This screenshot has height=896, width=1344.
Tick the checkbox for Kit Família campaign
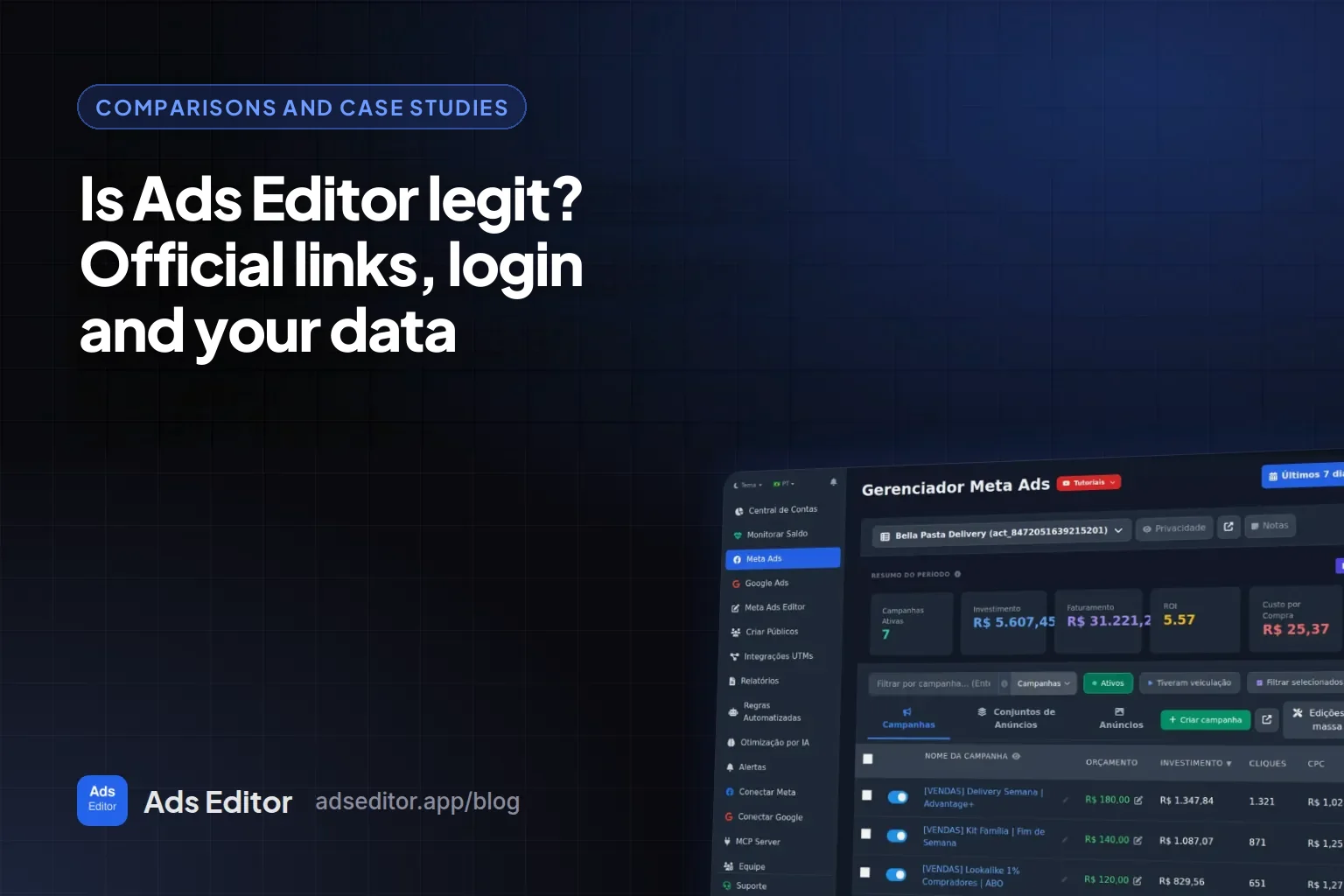pyautogui.click(x=866, y=834)
